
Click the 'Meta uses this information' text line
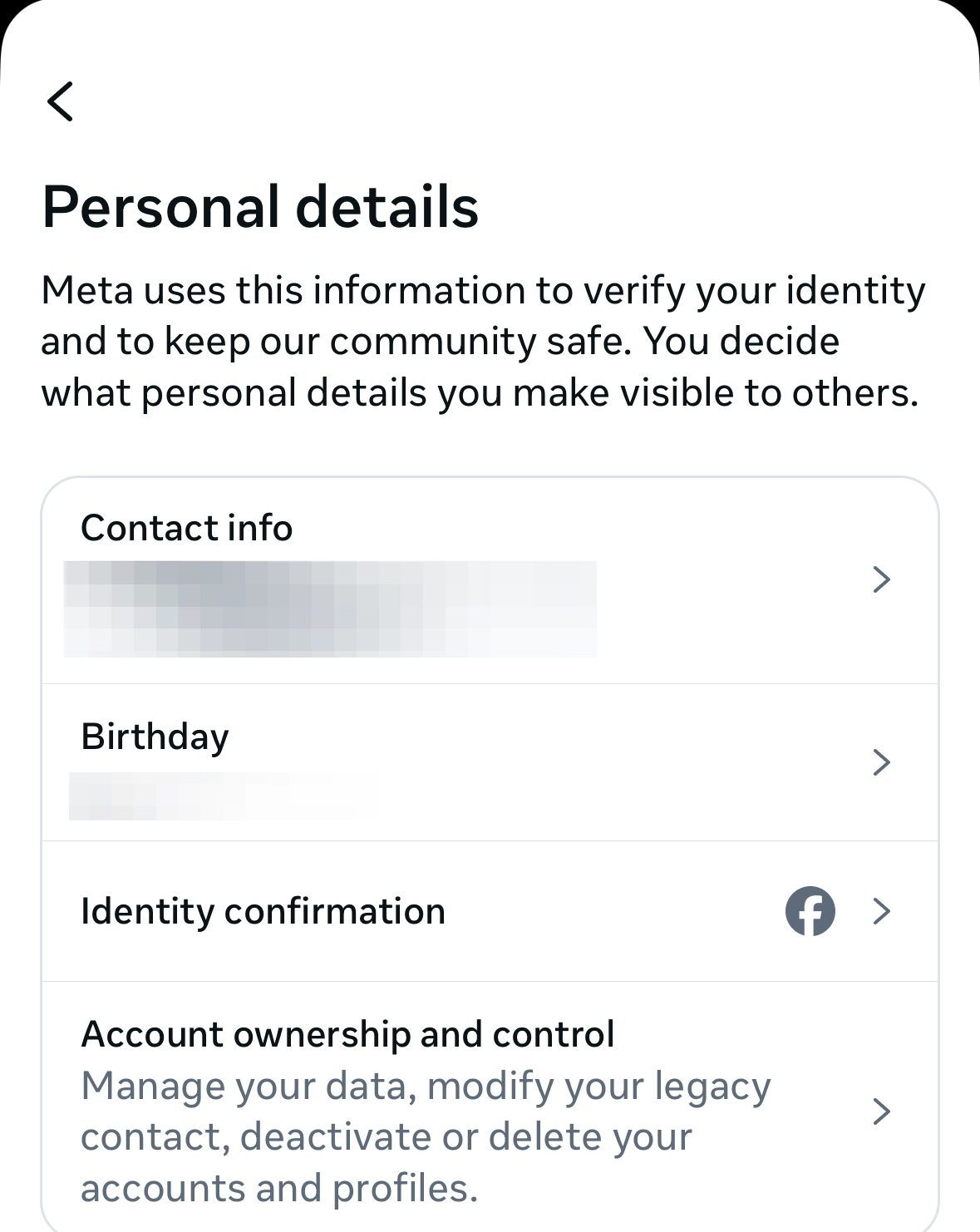pyautogui.click(x=482, y=291)
